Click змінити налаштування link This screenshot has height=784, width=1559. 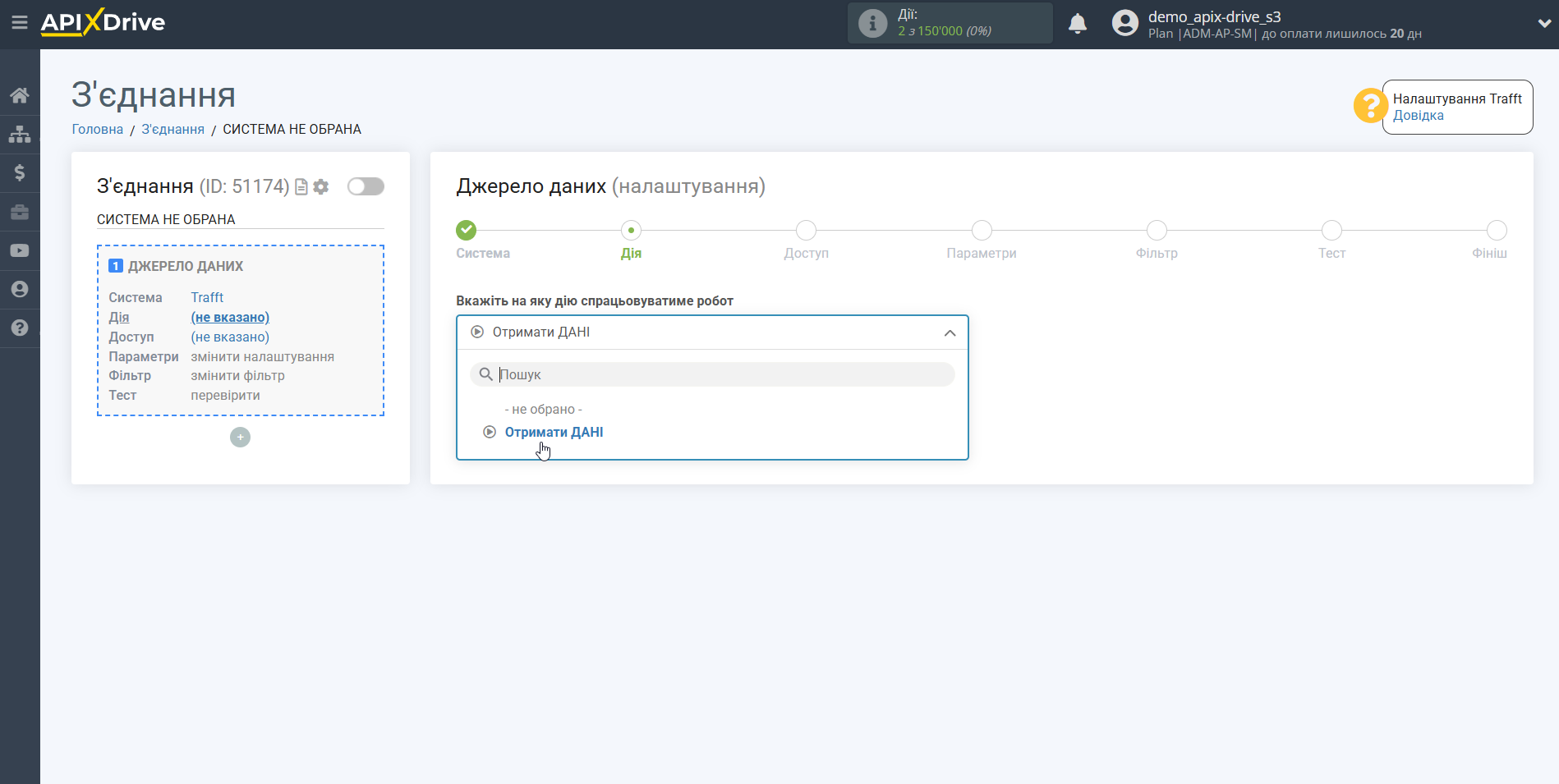point(263,357)
